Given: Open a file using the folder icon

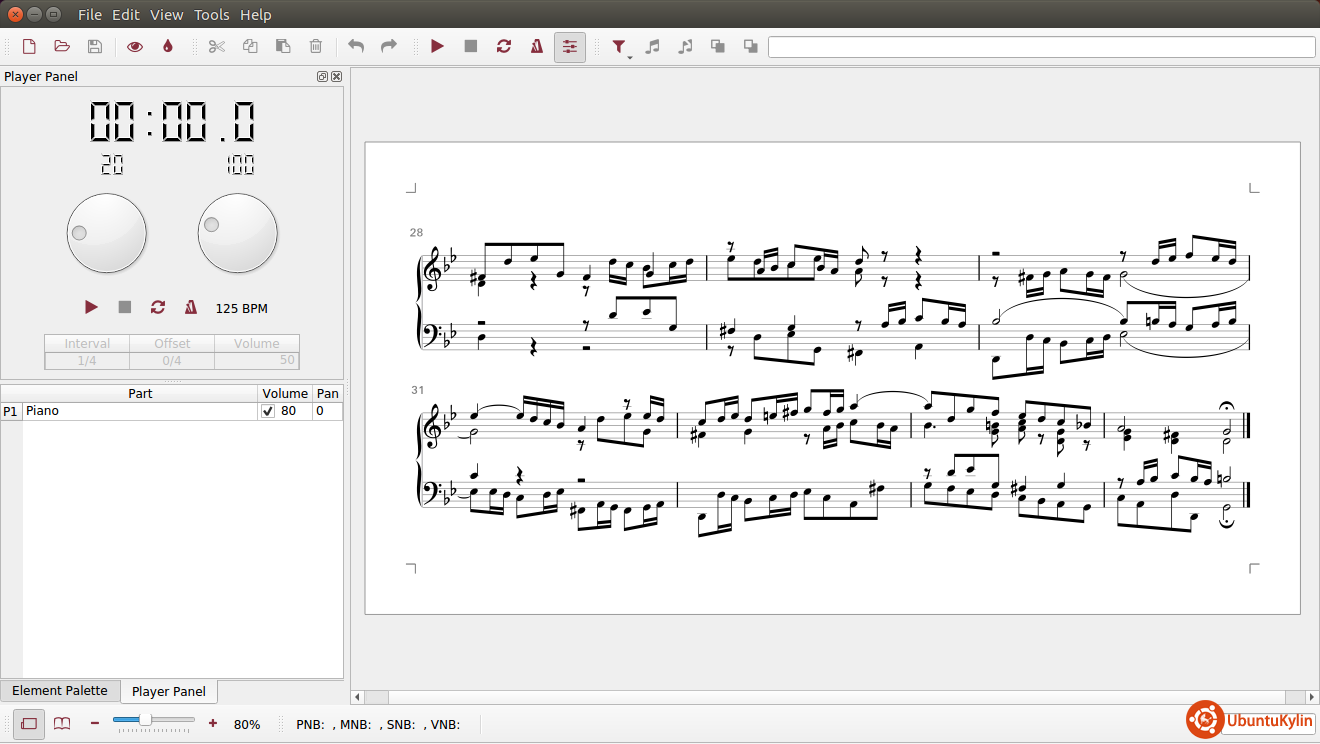Looking at the screenshot, I should click(x=62, y=46).
